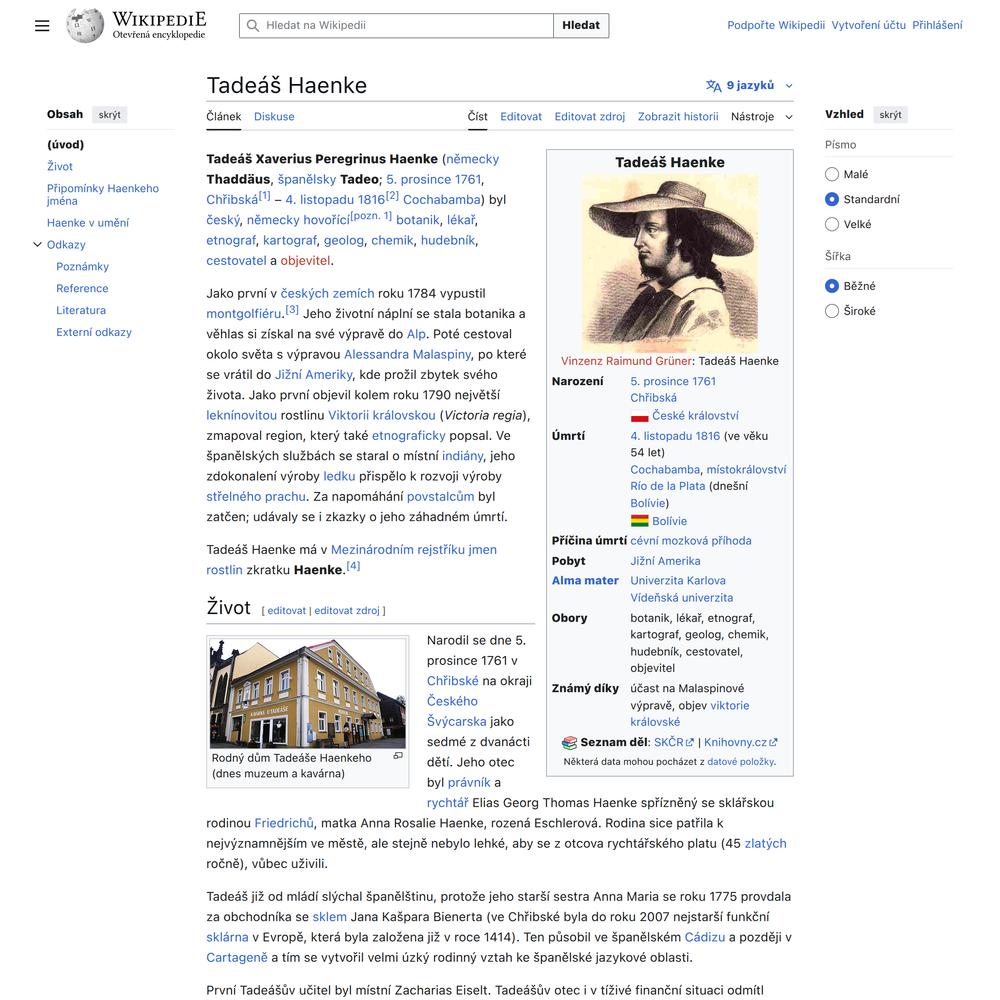
Task: Open the Knihovny.cz external link
Action: [x=740, y=743]
